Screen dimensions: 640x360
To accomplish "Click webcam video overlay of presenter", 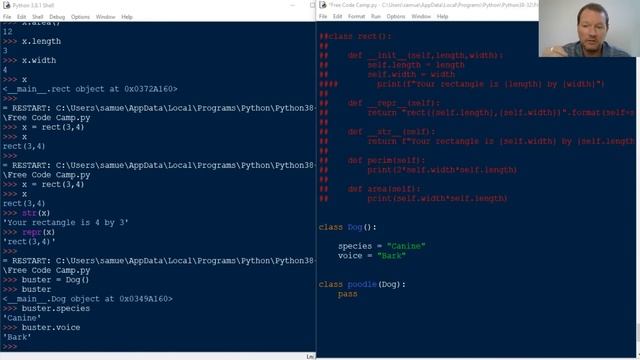I will pos(589,28).
